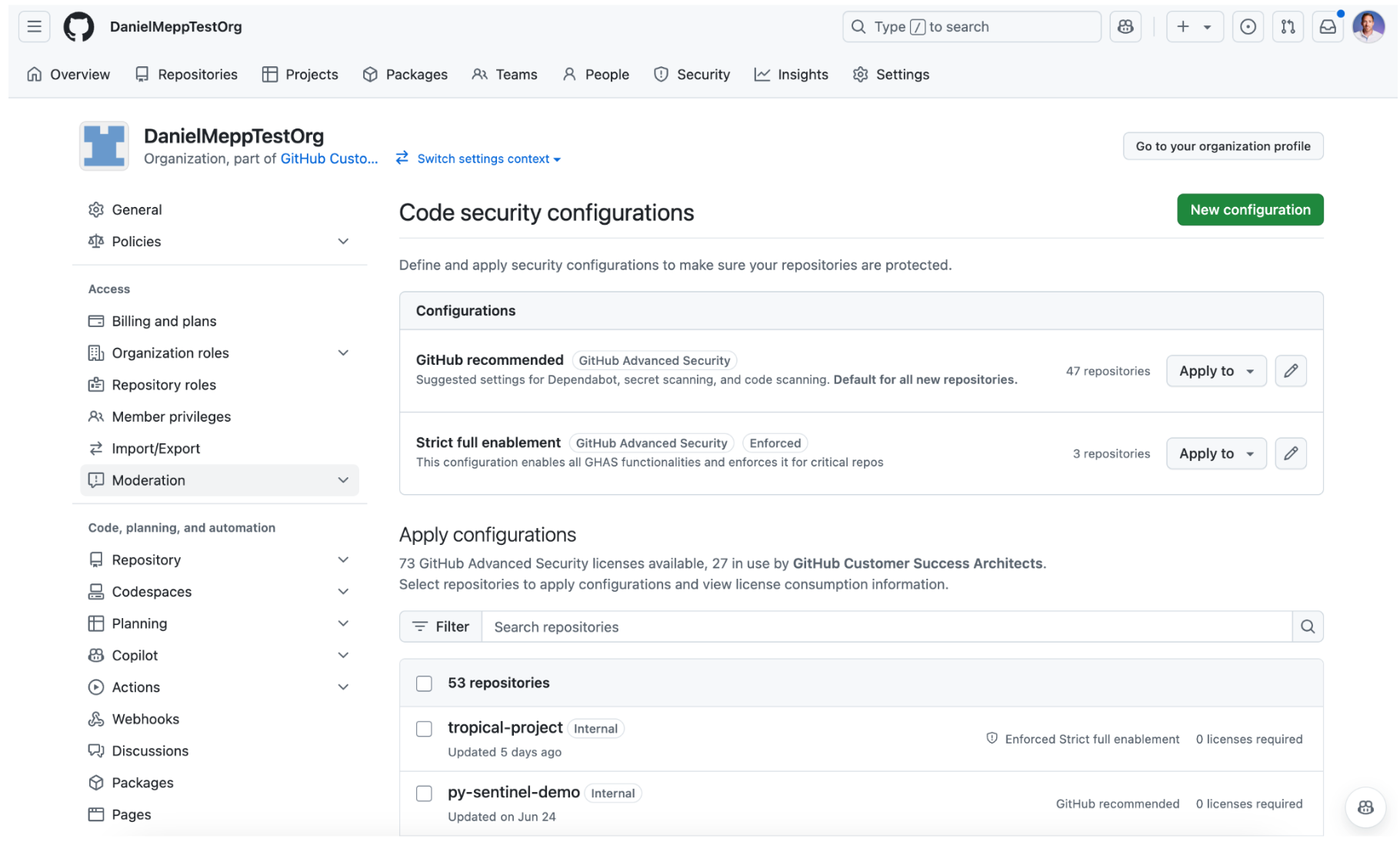Viewport: 1400px width, 842px height.
Task: Open Import/Export in sidebar
Action: [x=219, y=448]
